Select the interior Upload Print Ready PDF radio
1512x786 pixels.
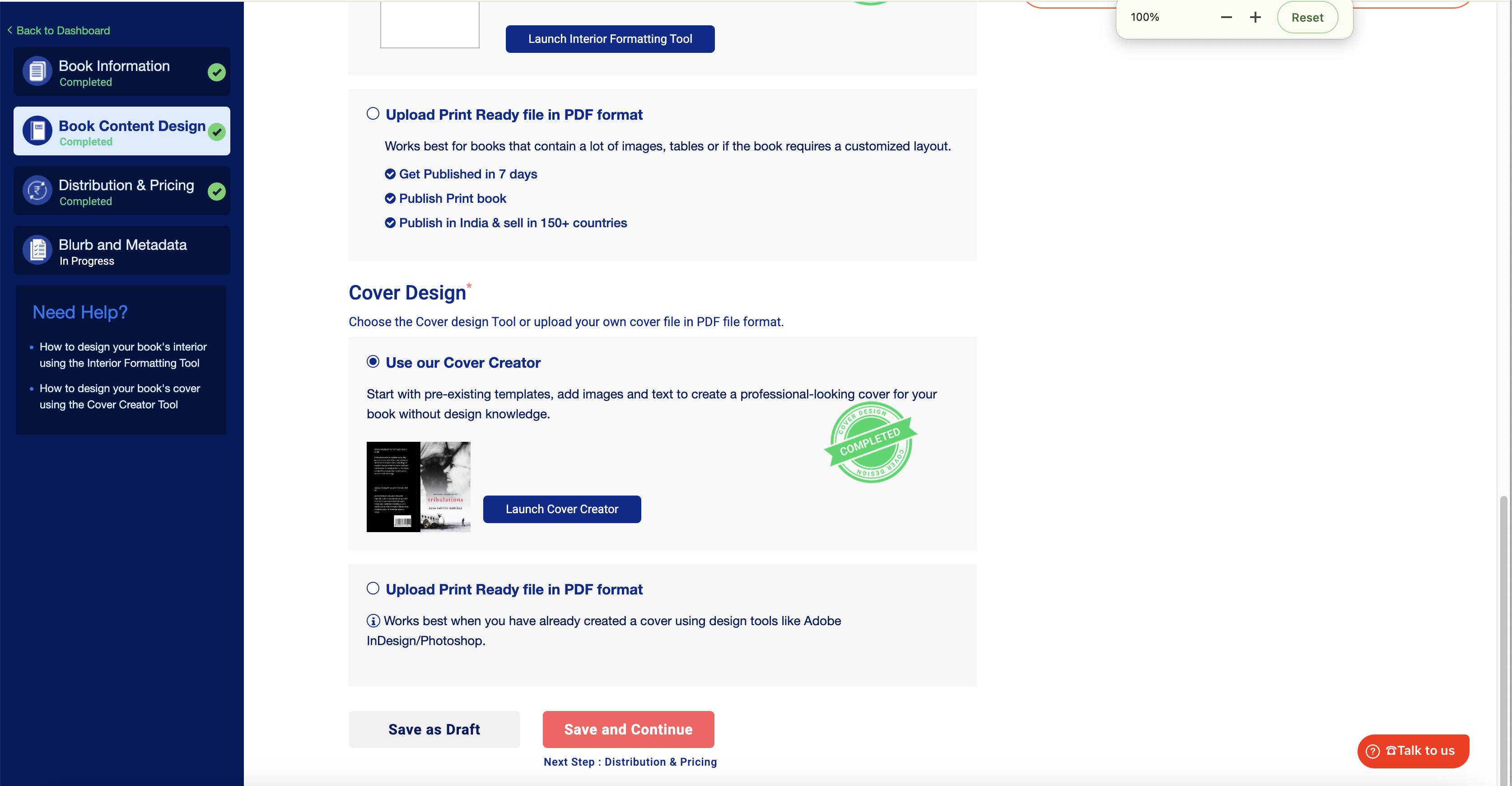coord(373,114)
